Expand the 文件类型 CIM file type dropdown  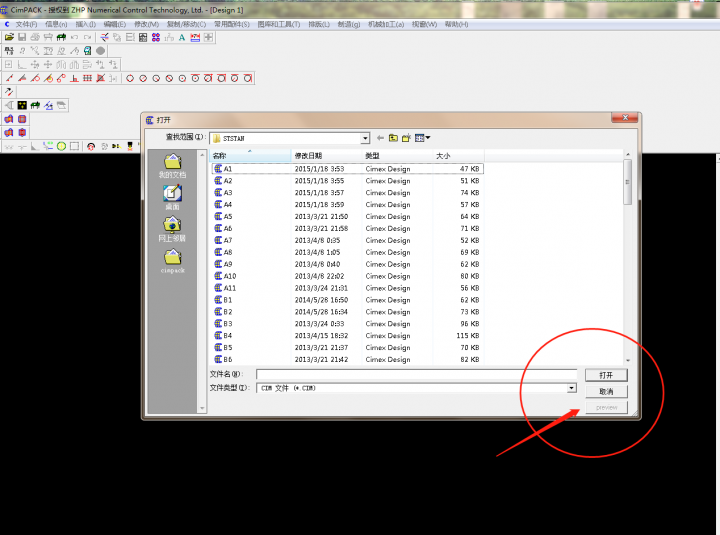[572, 387]
